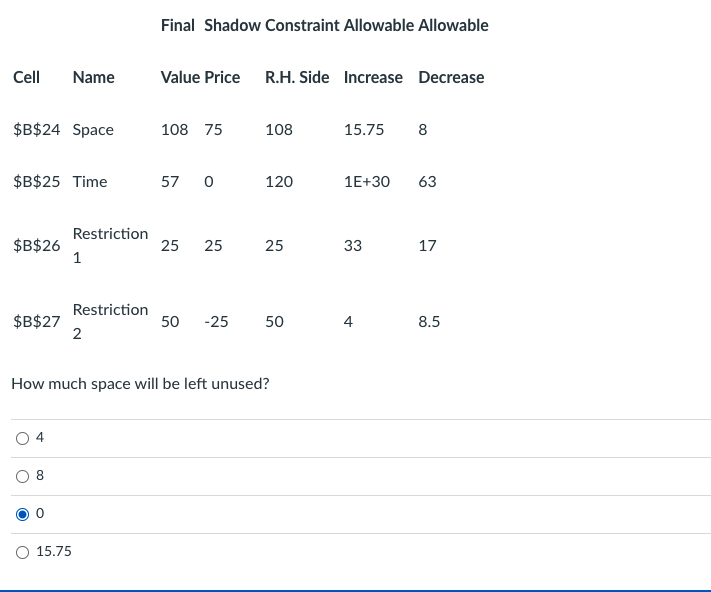Click the "Time" constraint name

tap(90, 181)
